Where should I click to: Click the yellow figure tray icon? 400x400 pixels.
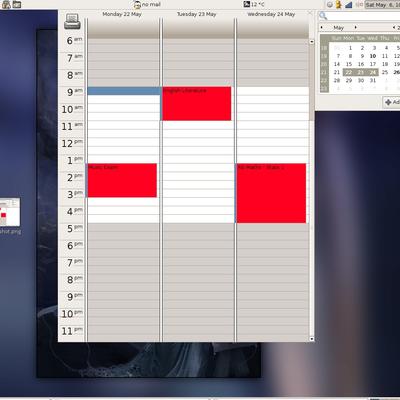[339, 5]
